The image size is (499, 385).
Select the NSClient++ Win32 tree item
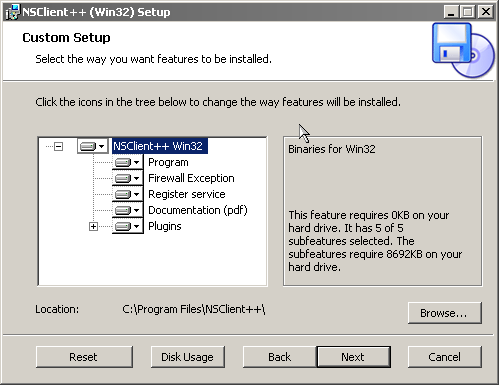tap(160, 146)
